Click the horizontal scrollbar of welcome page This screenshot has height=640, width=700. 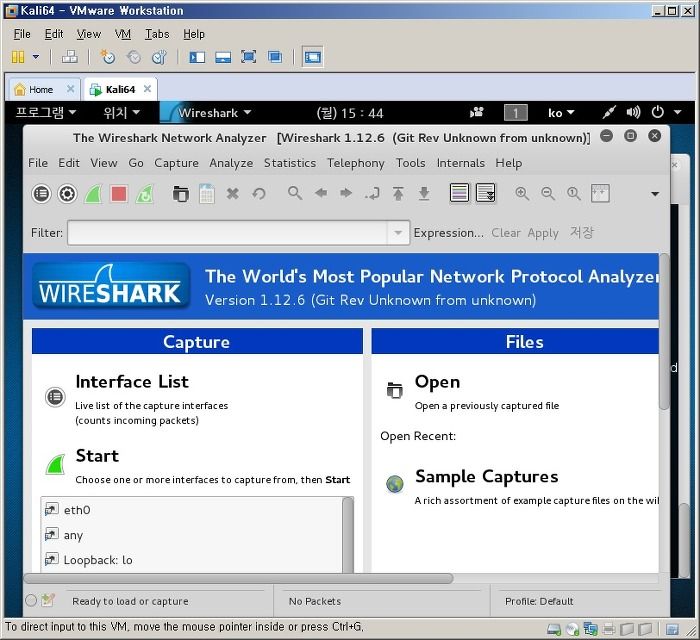[239, 578]
